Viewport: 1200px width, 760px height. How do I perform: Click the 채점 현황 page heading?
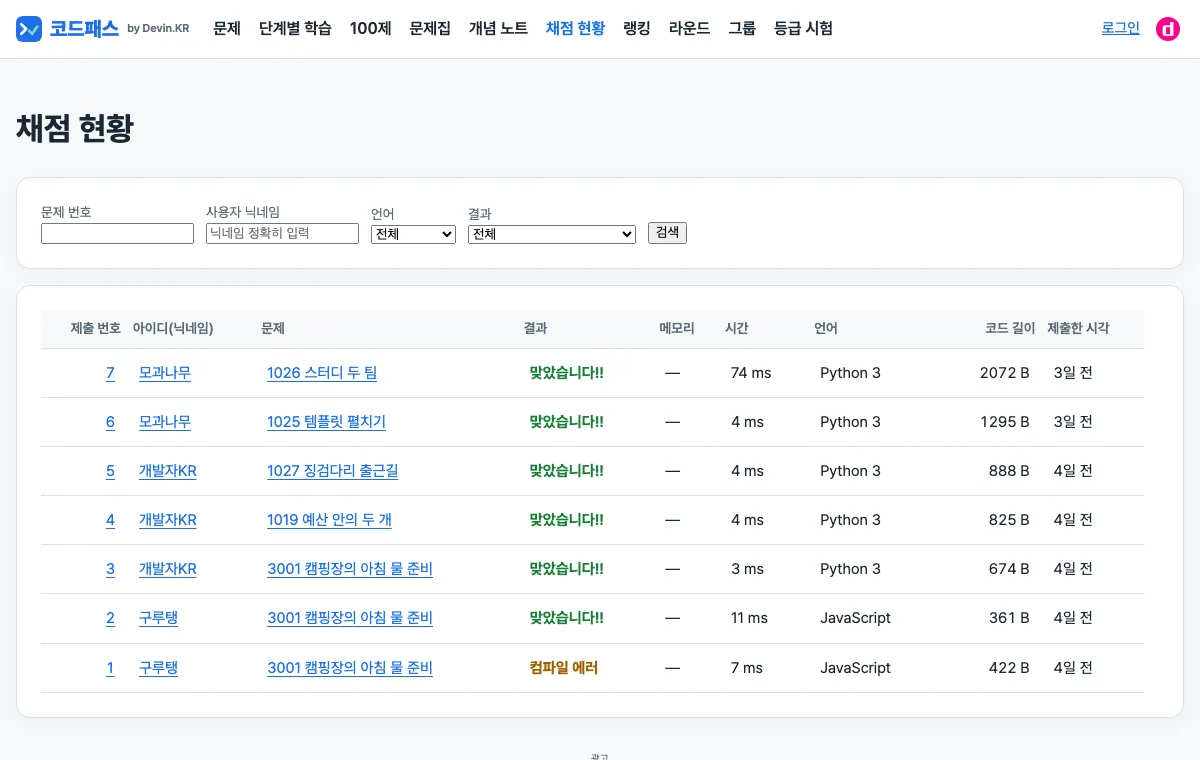[x=75, y=128]
